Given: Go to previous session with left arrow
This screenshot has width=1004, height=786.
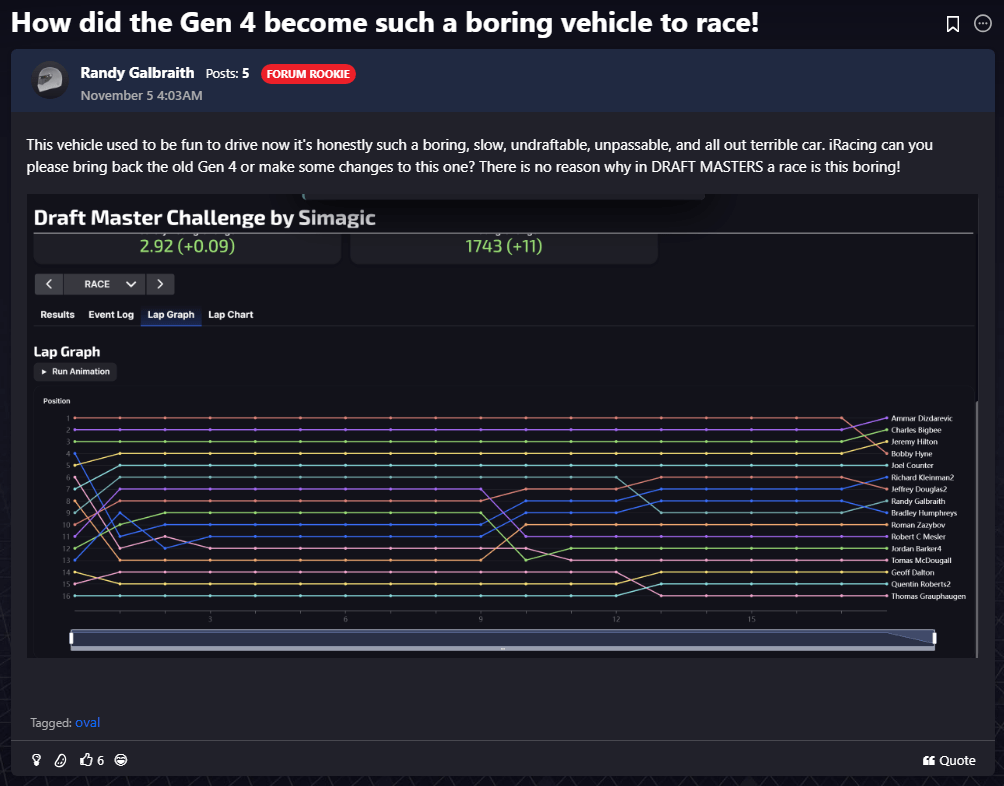Looking at the screenshot, I should [x=49, y=284].
